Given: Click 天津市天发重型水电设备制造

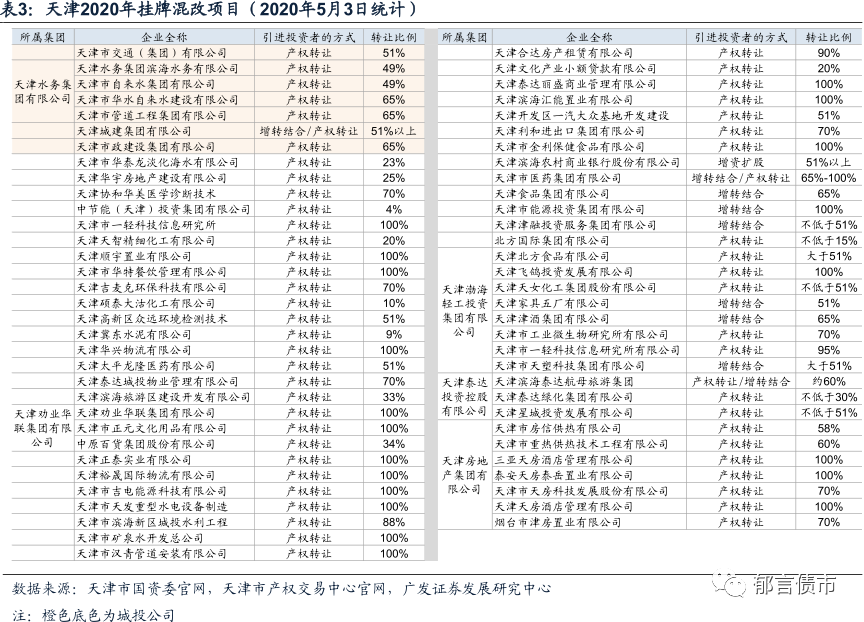Looking at the screenshot, I should [x=152, y=507].
